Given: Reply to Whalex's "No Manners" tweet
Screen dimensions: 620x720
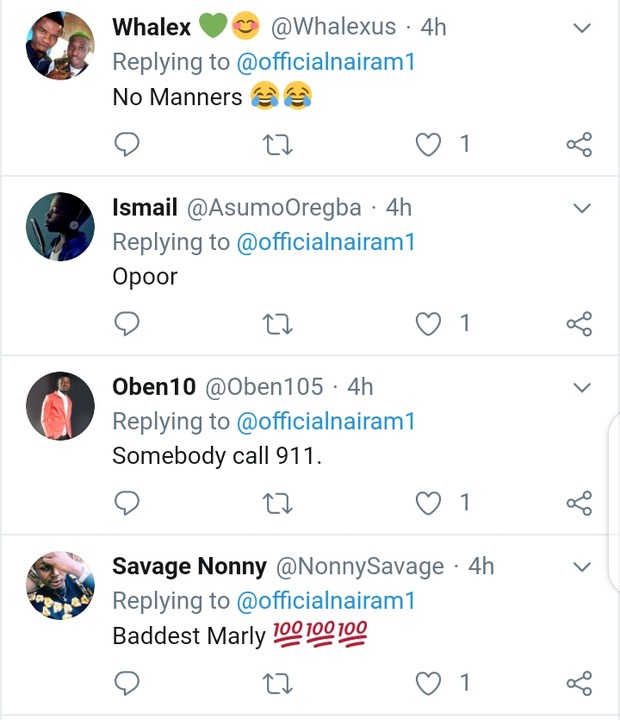Looking at the screenshot, I should click(127, 145).
